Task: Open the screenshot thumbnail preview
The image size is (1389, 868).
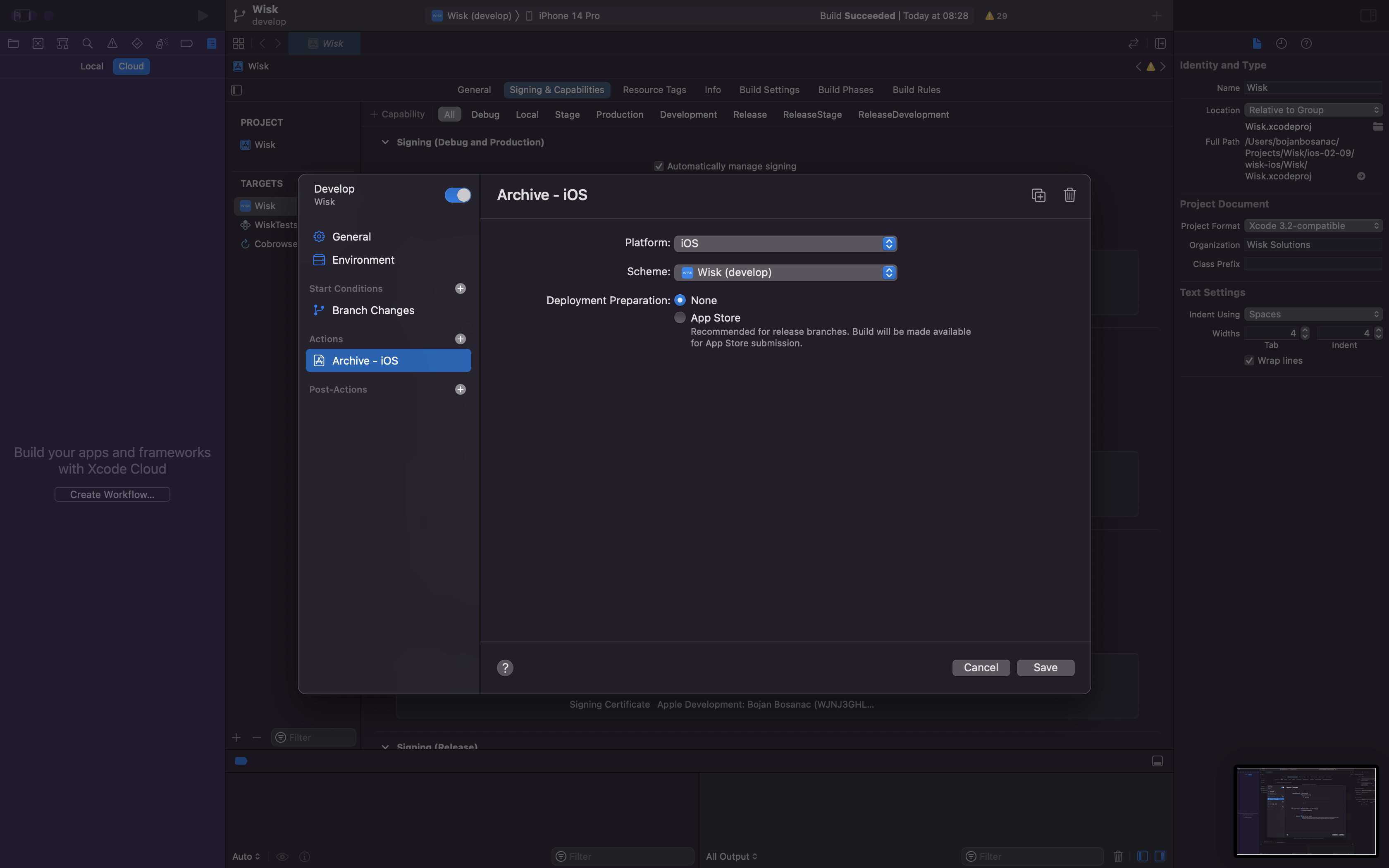Action: pyautogui.click(x=1306, y=811)
